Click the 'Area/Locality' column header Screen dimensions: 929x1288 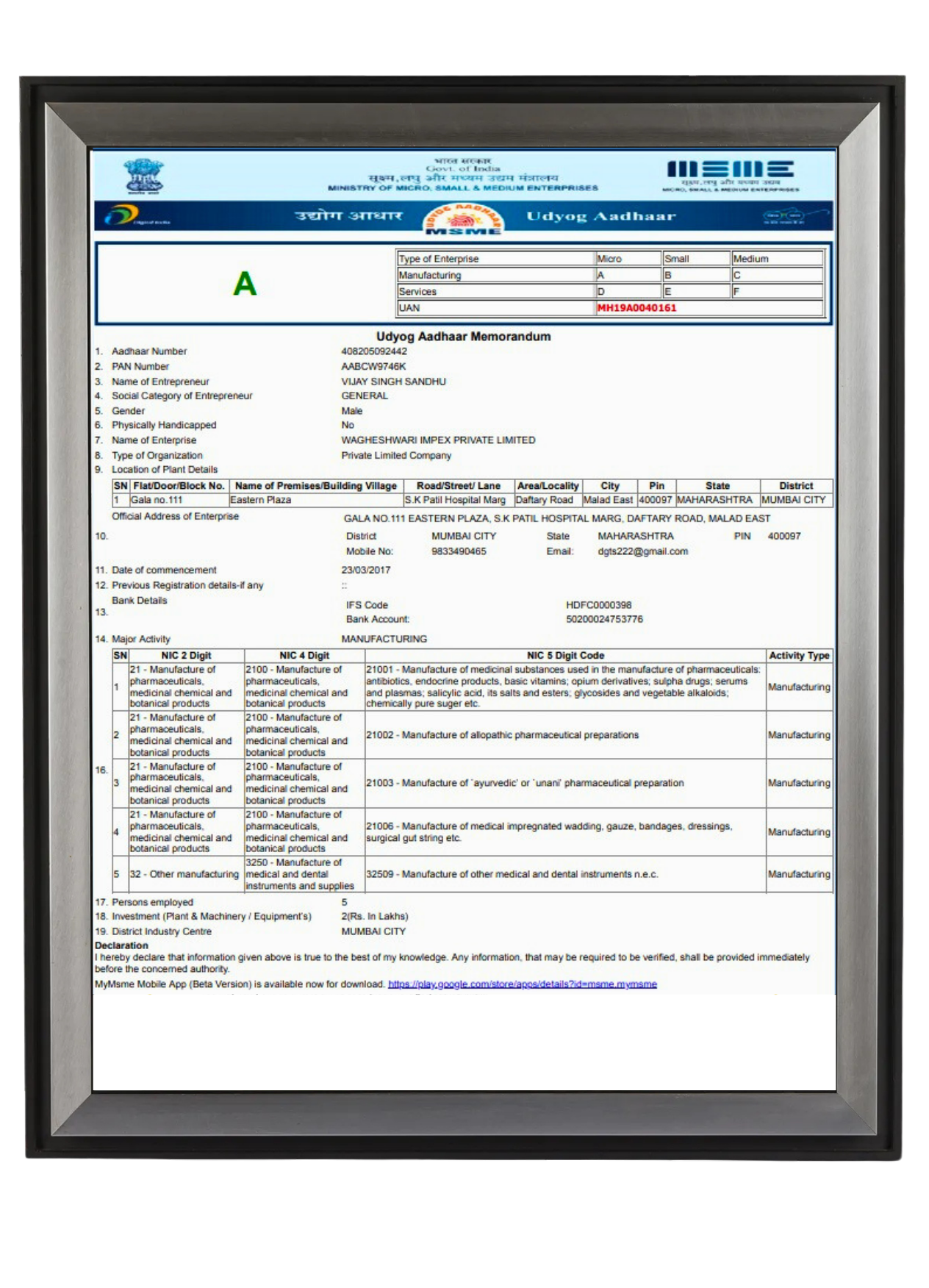(548, 486)
